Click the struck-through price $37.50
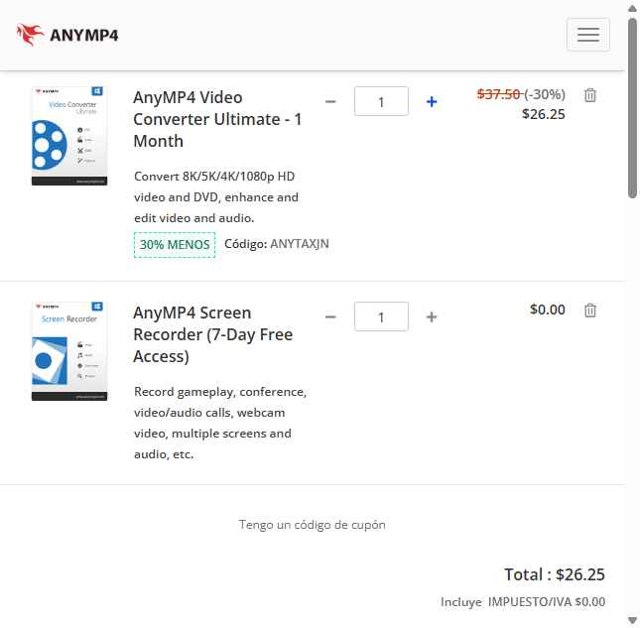The image size is (640, 628). 498,94
